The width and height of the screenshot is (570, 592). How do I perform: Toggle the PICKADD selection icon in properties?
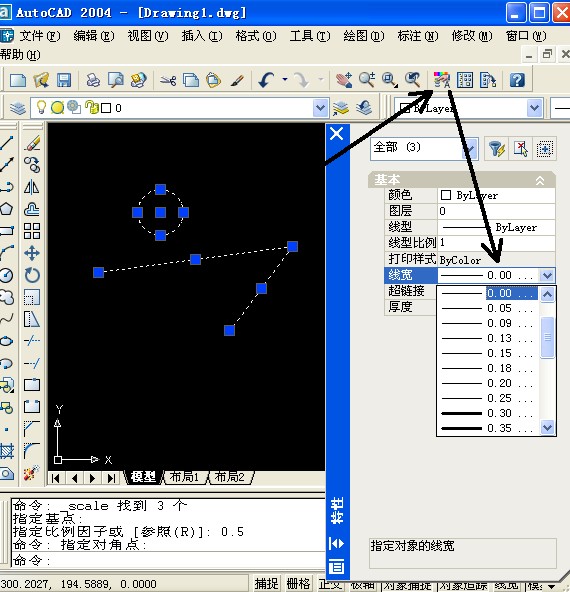[x=544, y=149]
